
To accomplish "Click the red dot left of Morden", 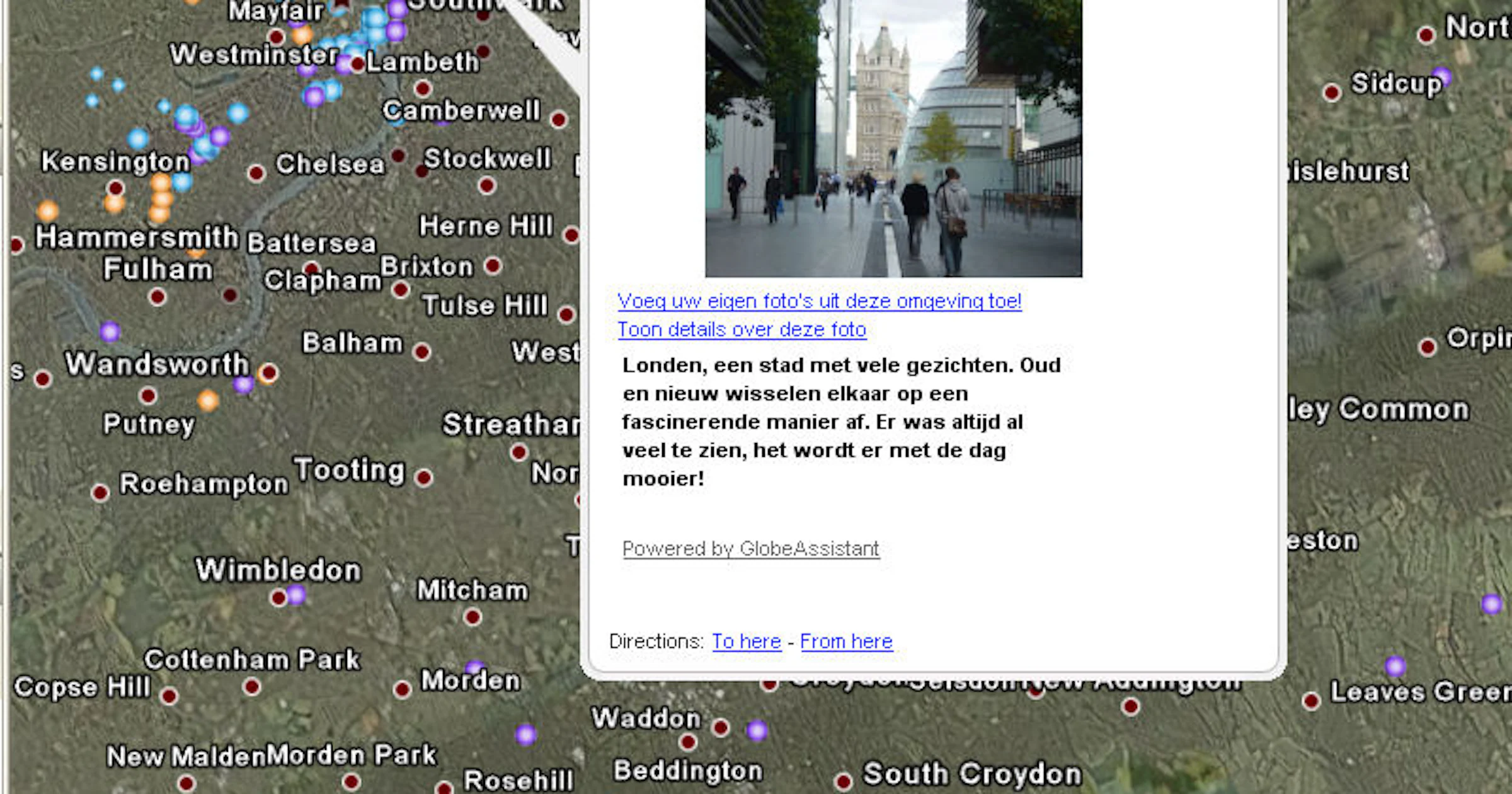I will pyautogui.click(x=402, y=689).
